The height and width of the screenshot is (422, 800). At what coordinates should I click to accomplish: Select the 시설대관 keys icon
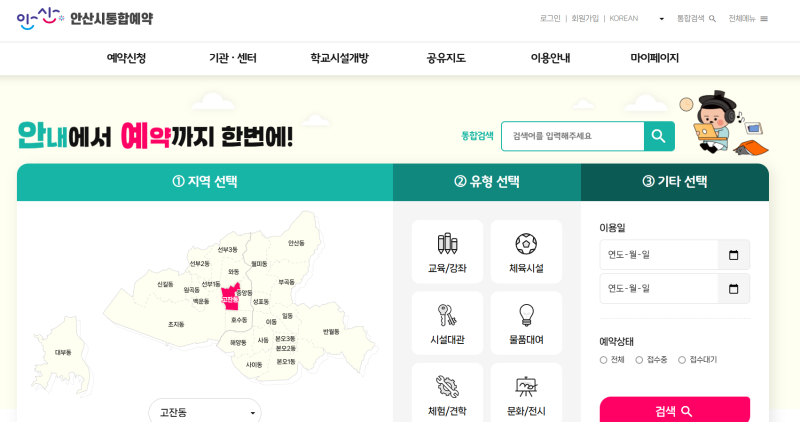point(447,315)
